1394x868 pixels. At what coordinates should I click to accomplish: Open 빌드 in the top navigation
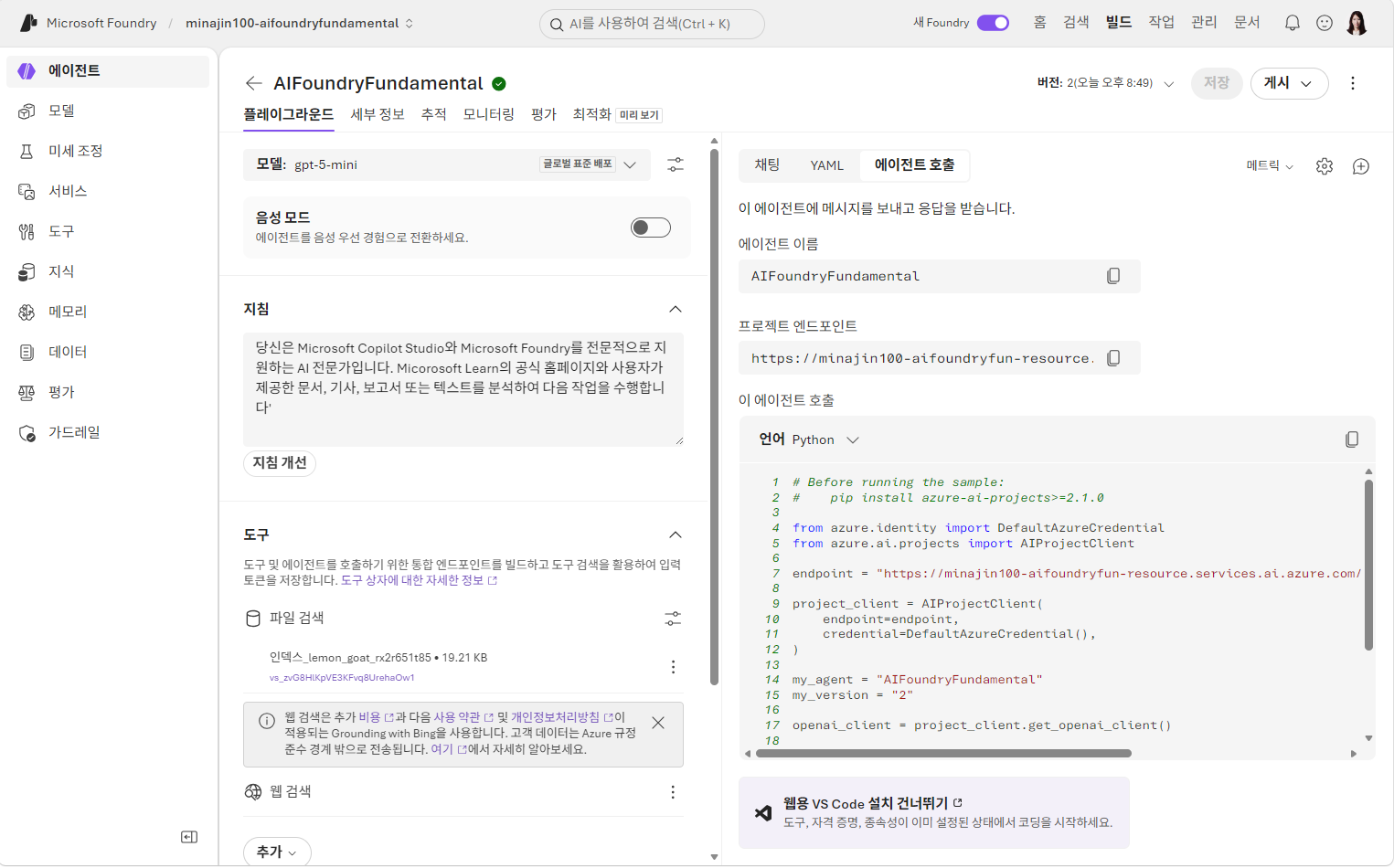click(x=1118, y=23)
